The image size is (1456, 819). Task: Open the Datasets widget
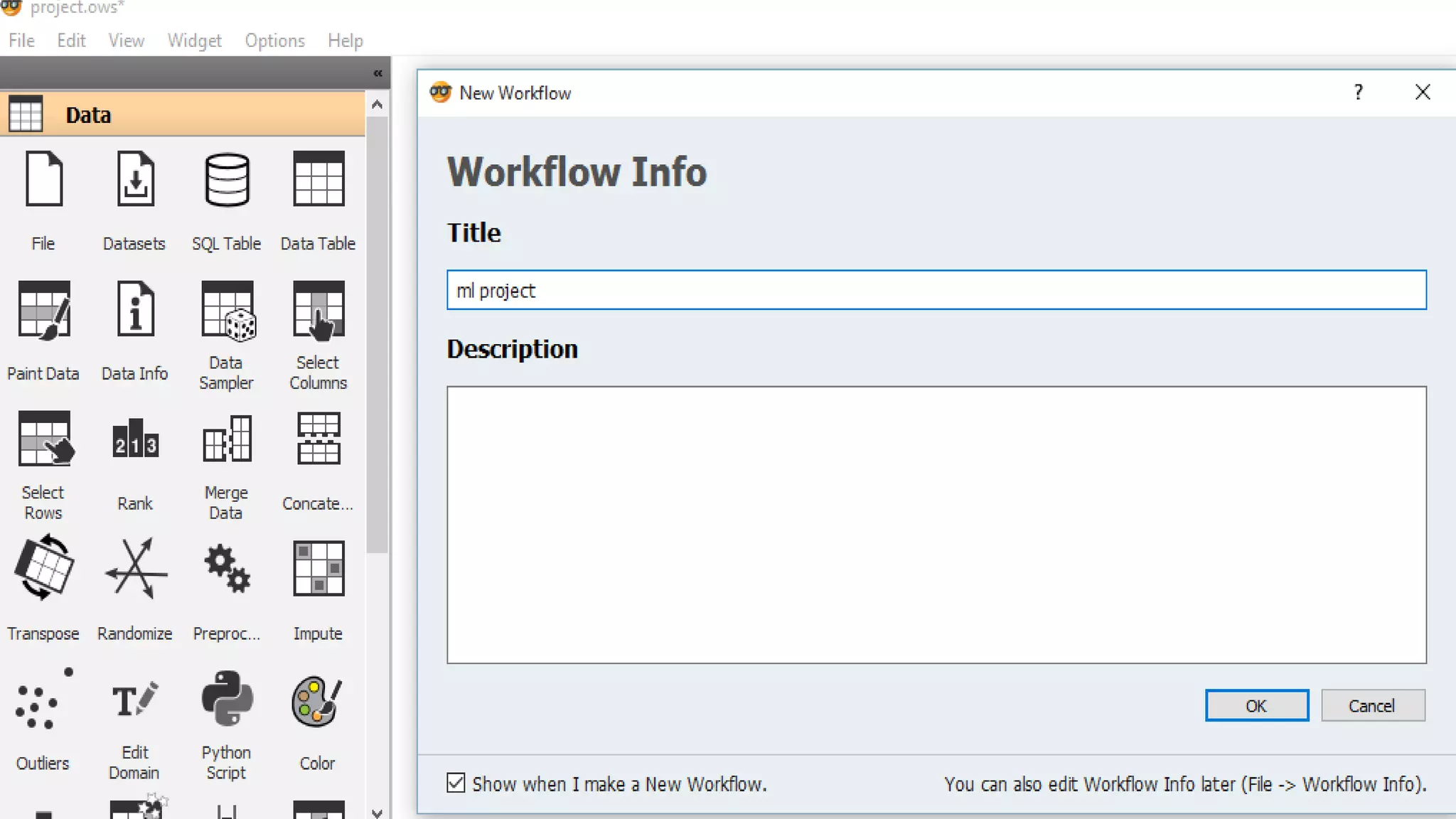(134, 181)
